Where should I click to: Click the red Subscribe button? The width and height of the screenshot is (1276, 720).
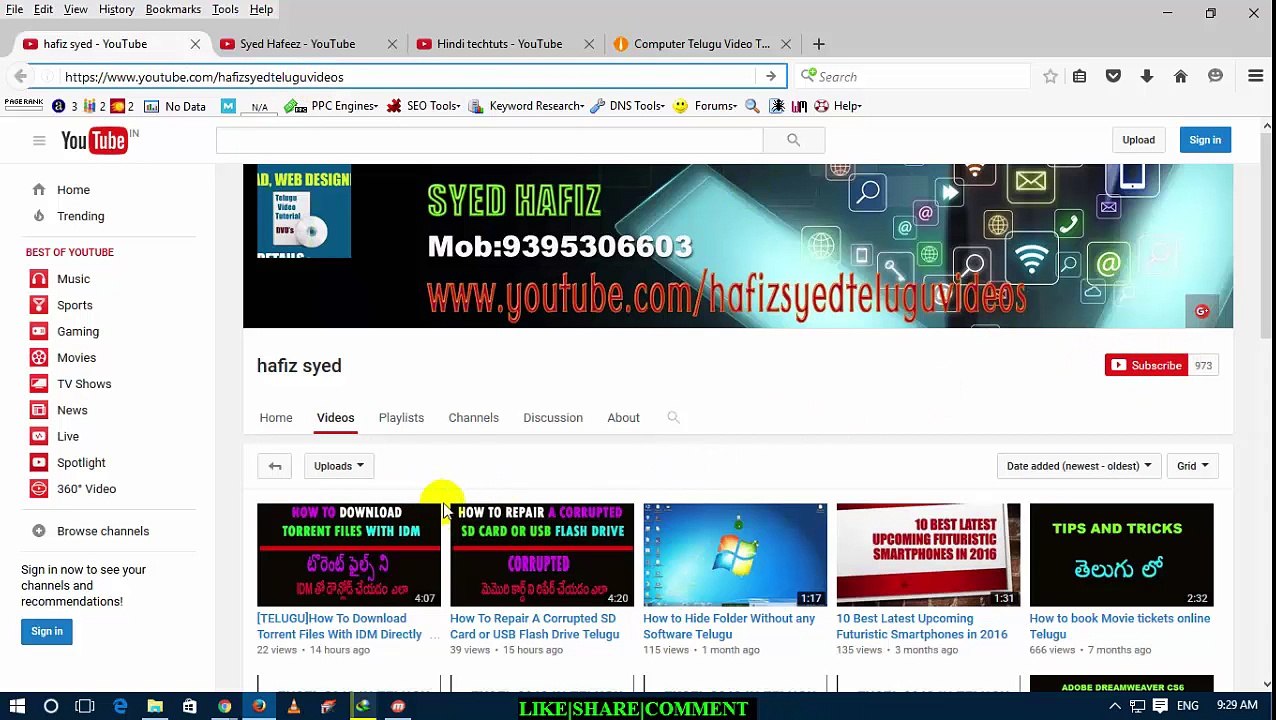pos(1146,366)
